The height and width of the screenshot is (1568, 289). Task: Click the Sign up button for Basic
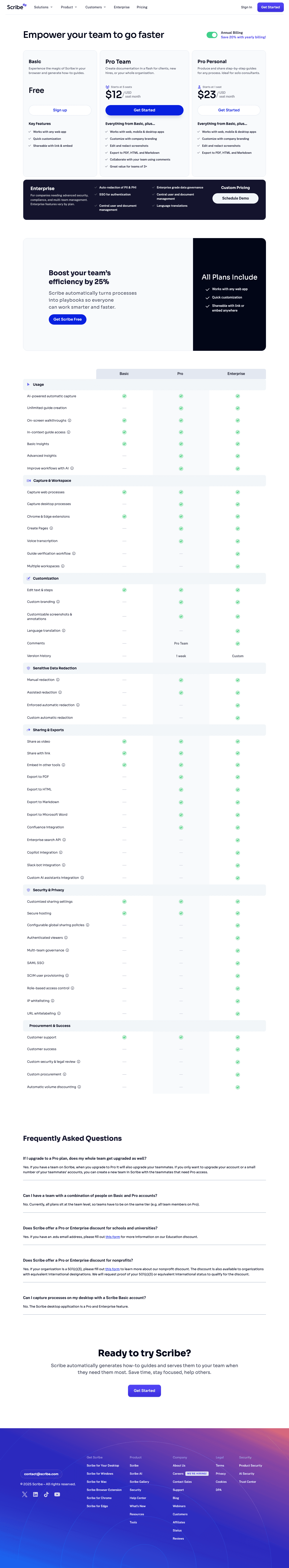pos(60,110)
